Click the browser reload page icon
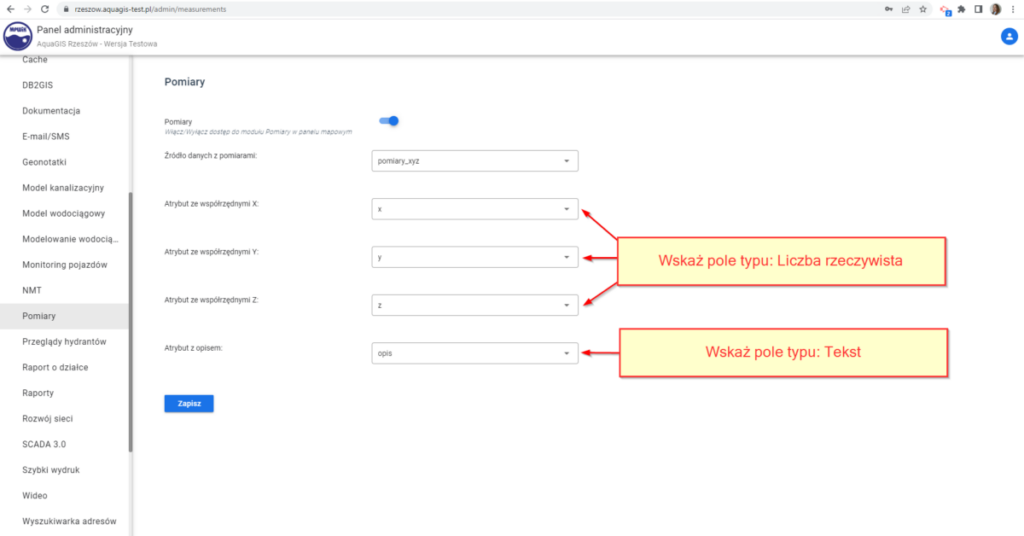This screenshot has width=1024, height=536. click(x=44, y=9)
